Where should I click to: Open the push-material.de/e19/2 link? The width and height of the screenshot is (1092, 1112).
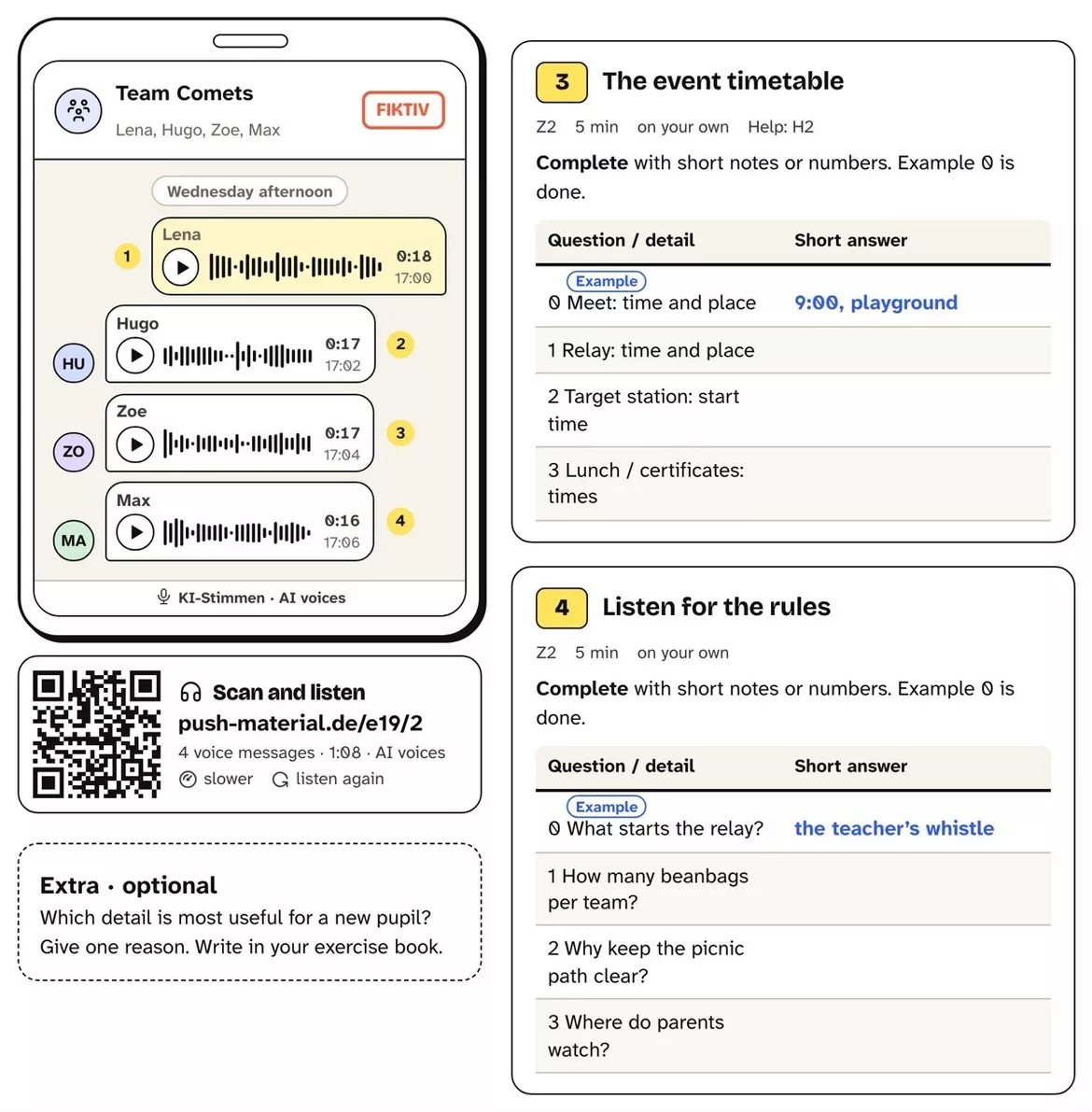(x=301, y=723)
